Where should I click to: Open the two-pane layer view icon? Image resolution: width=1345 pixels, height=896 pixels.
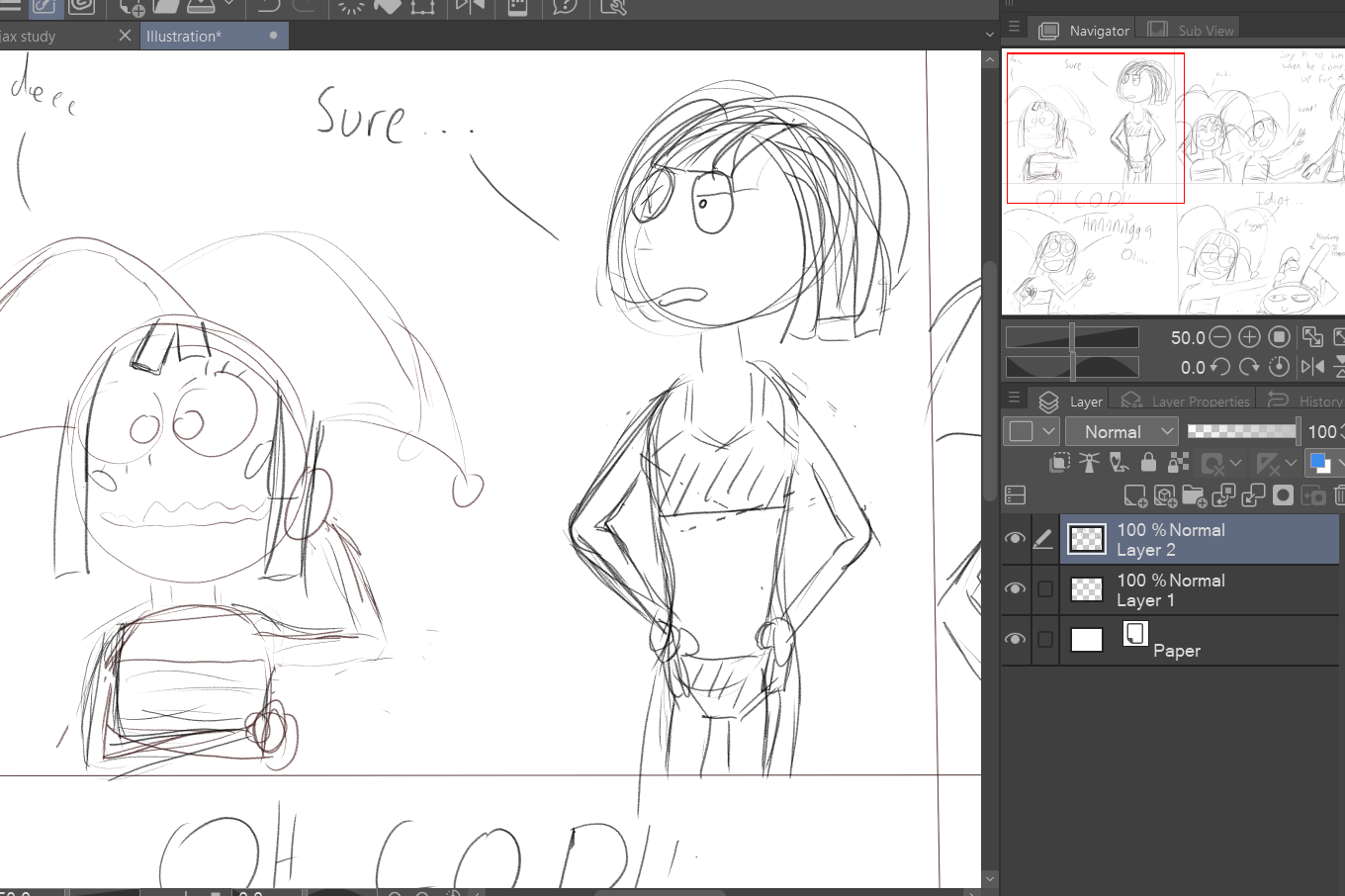pos(1015,495)
